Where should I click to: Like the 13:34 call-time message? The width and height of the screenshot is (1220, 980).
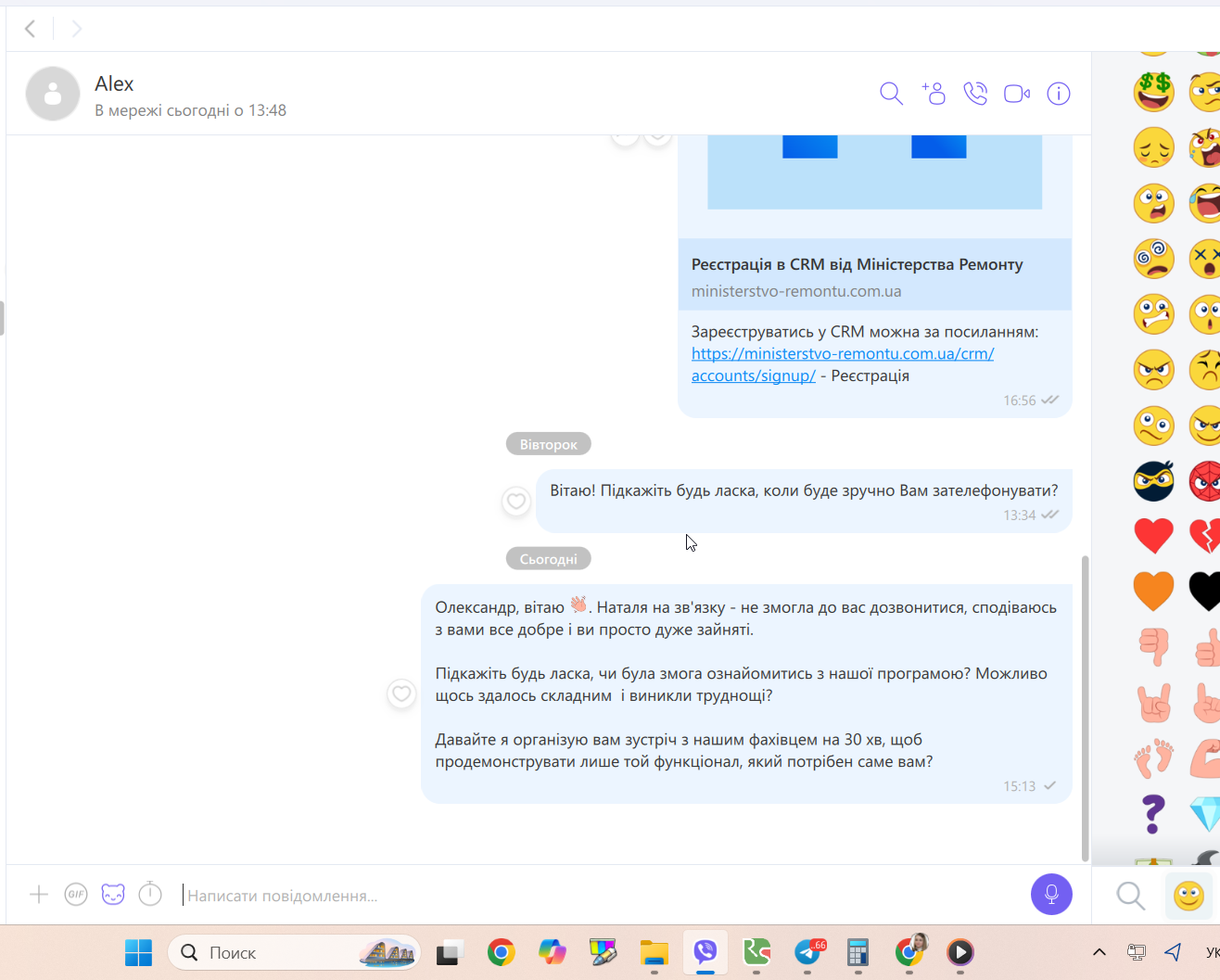click(x=515, y=502)
